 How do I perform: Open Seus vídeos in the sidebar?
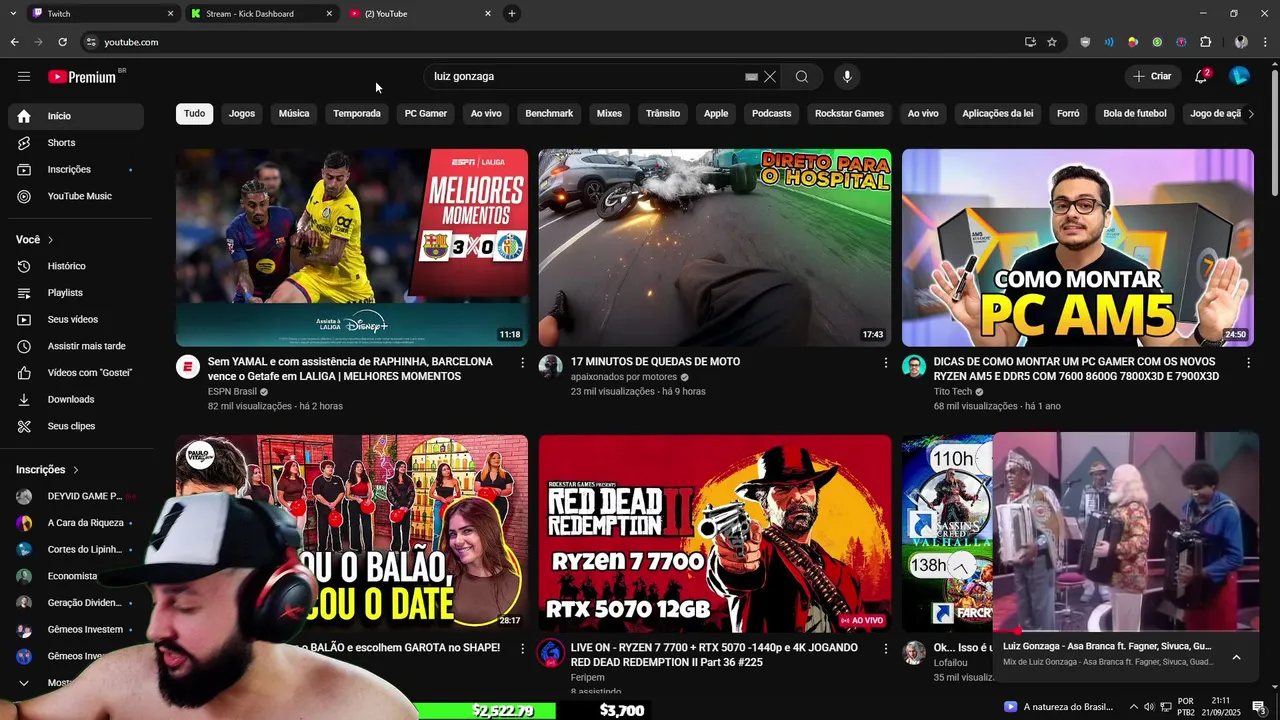click(76, 320)
